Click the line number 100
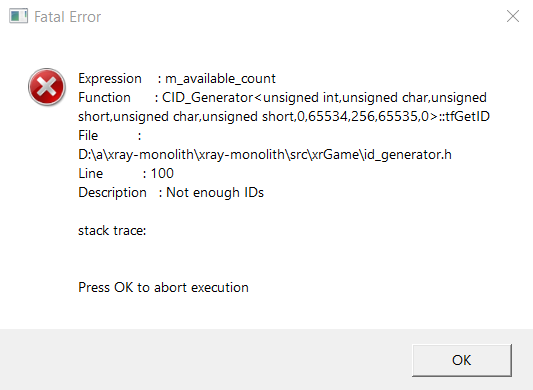Viewport: 533px width, 390px height. (x=162, y=173)
